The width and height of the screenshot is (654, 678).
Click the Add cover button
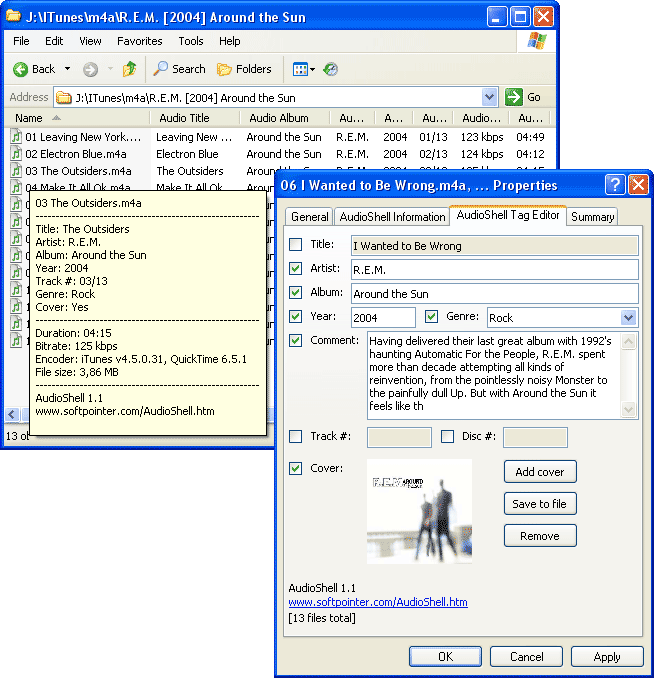540,472
